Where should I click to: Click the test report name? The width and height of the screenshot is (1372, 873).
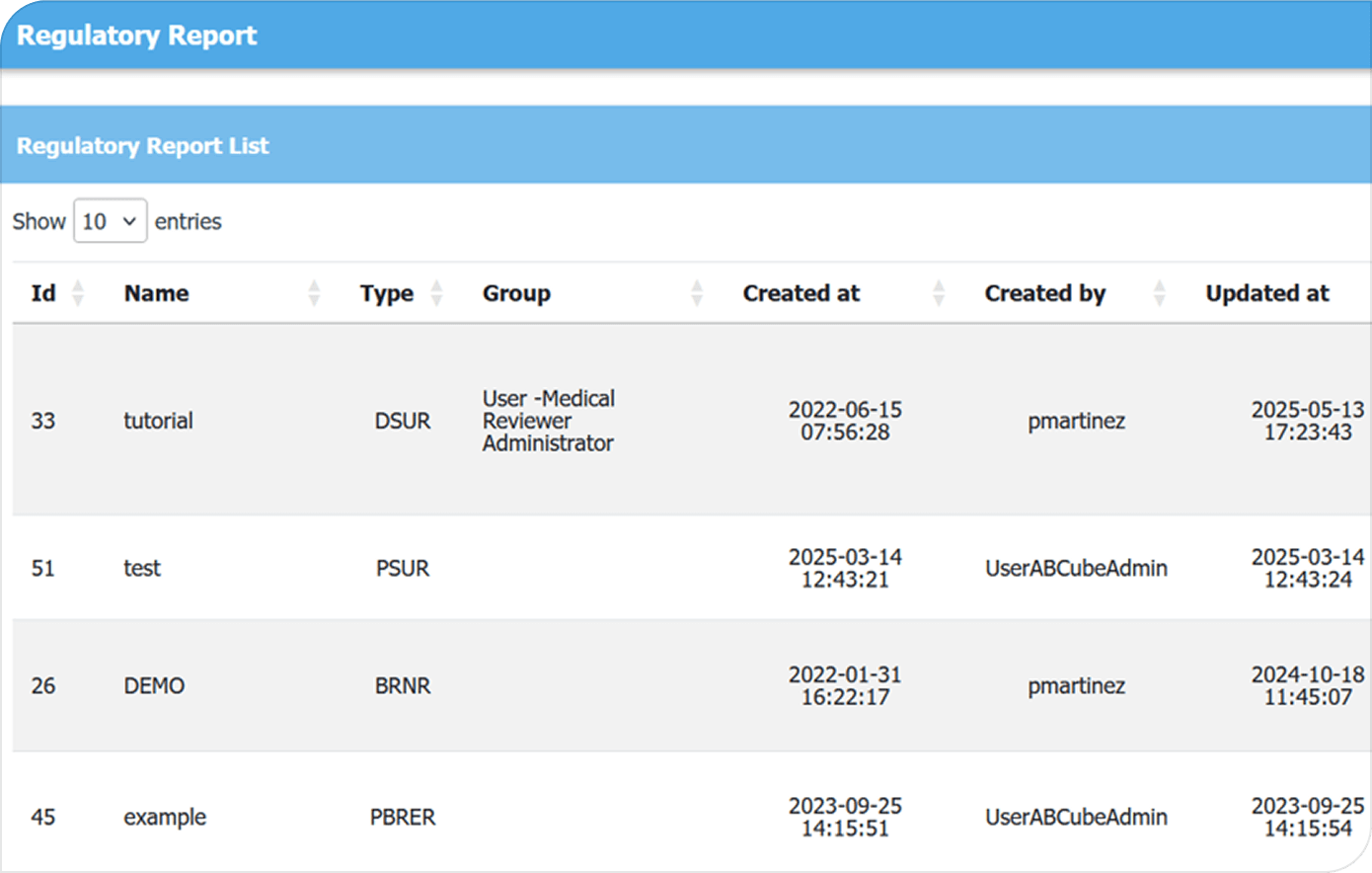coord(142,569)
